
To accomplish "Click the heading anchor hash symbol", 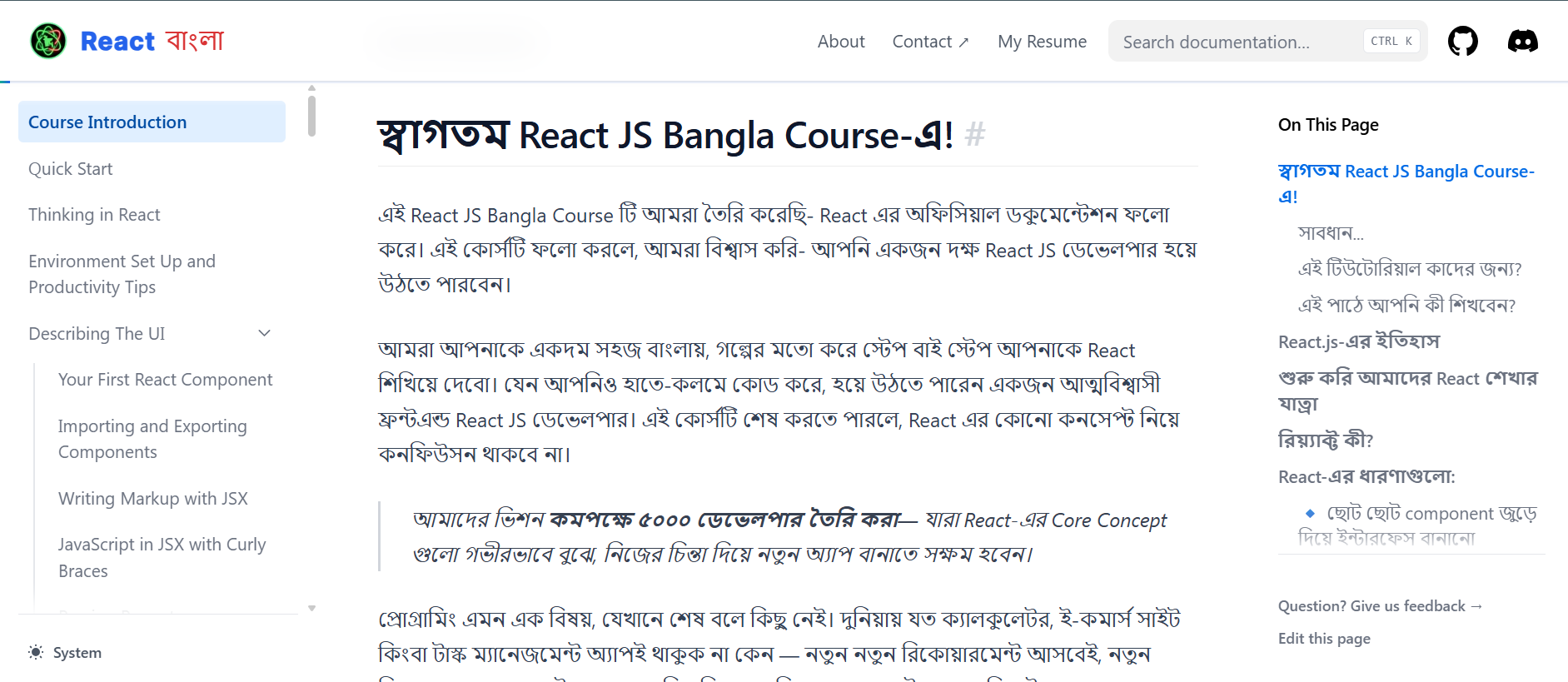I will click(x=975, y=134).
